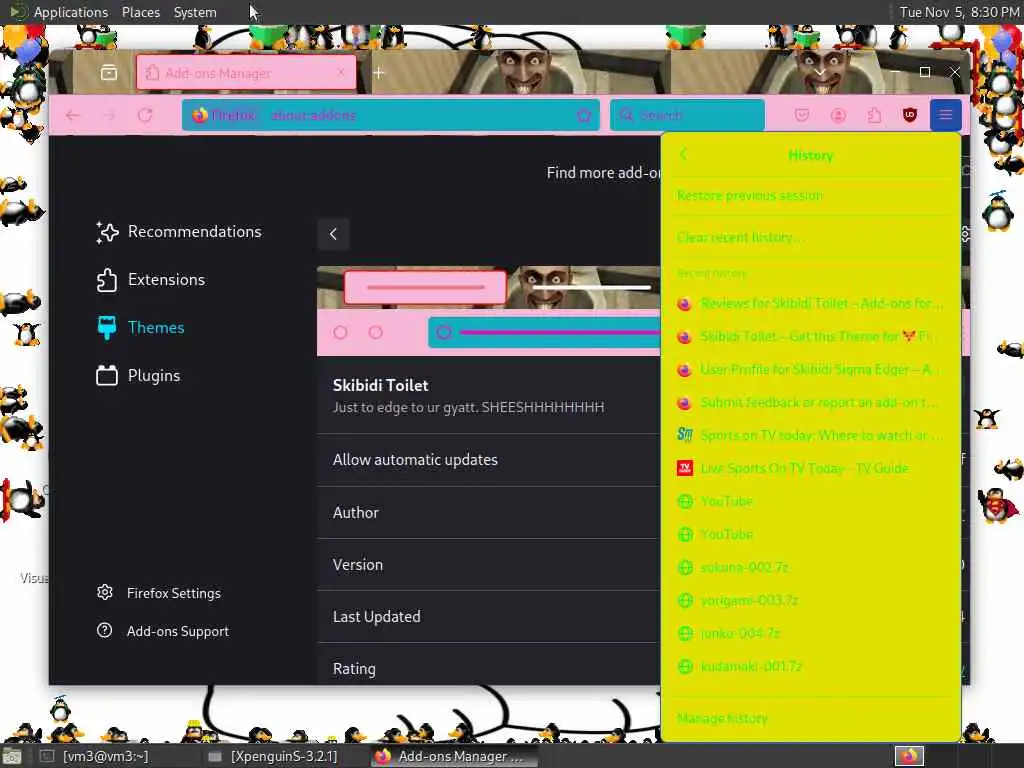The width and height of the screenshot is (1024, 768).
Task: Open Submit feedback or report add-on entry
Action: click(810, 402)
